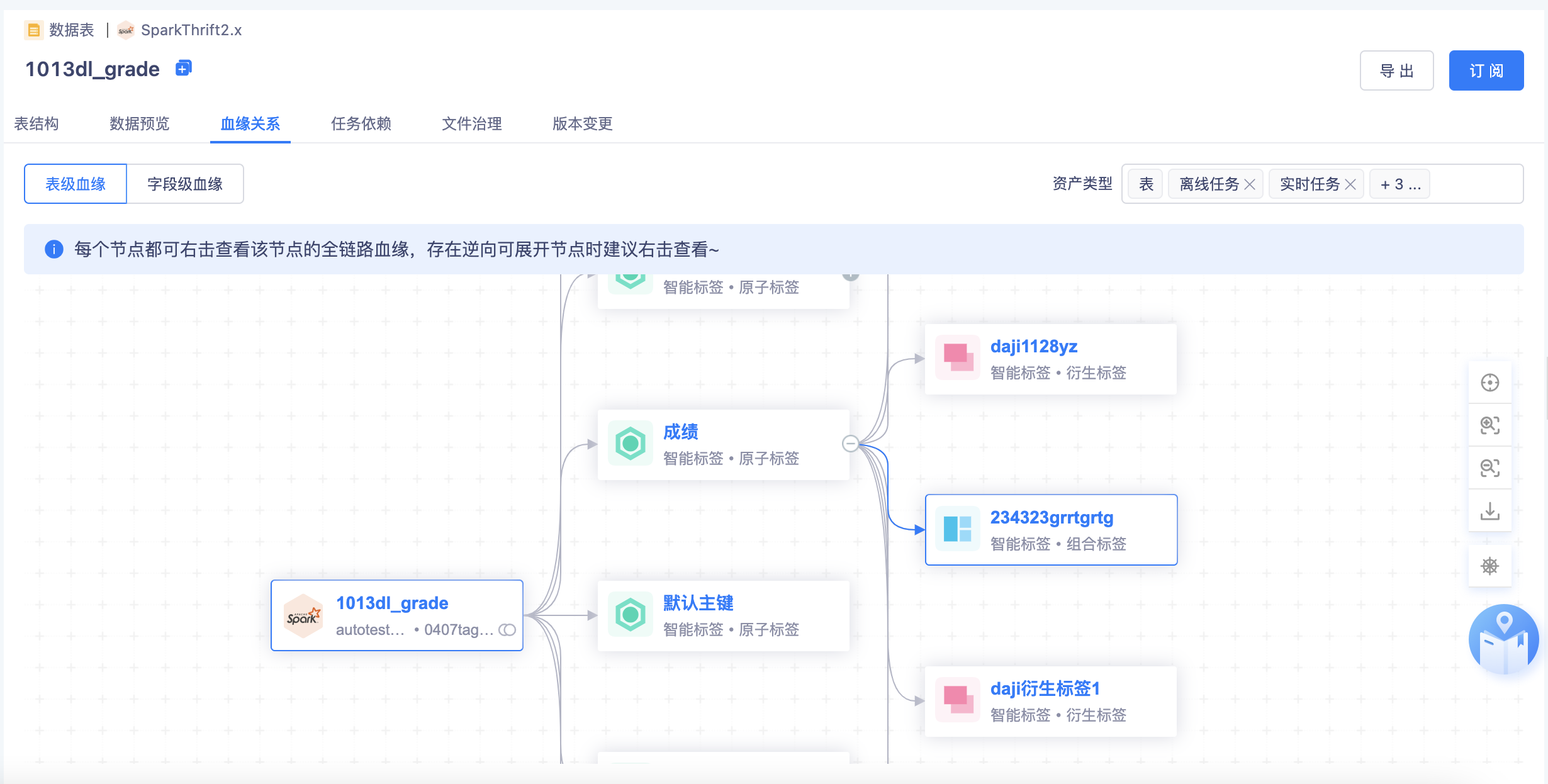The width and height of the screenshot is (1548, 784).
Task: Click the green hexagon icon of 默认主键 node
Action: coord(631,615)
